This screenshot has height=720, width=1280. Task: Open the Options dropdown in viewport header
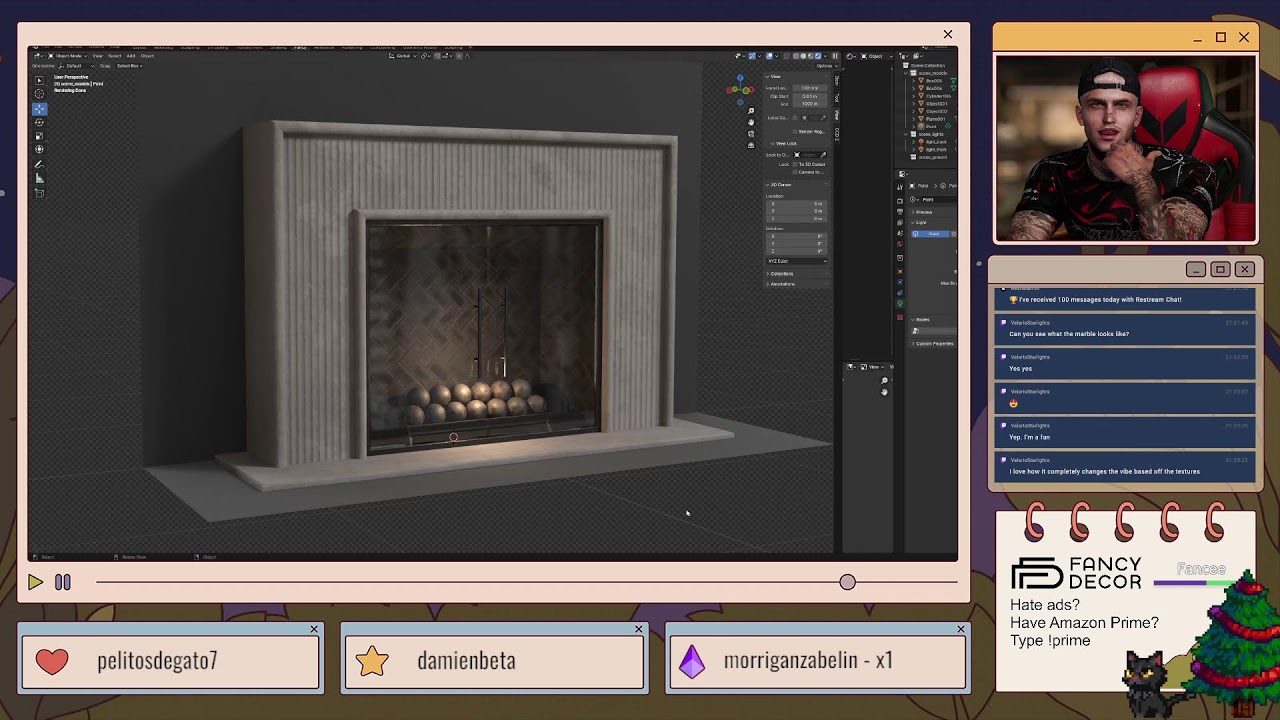pyautogui.click(x=827, y=66)
